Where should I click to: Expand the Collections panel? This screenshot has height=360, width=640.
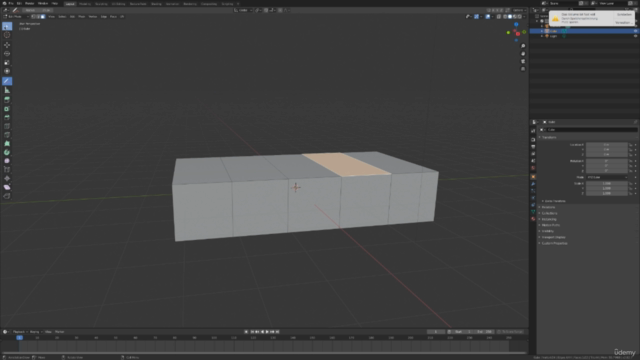[548, 213]
